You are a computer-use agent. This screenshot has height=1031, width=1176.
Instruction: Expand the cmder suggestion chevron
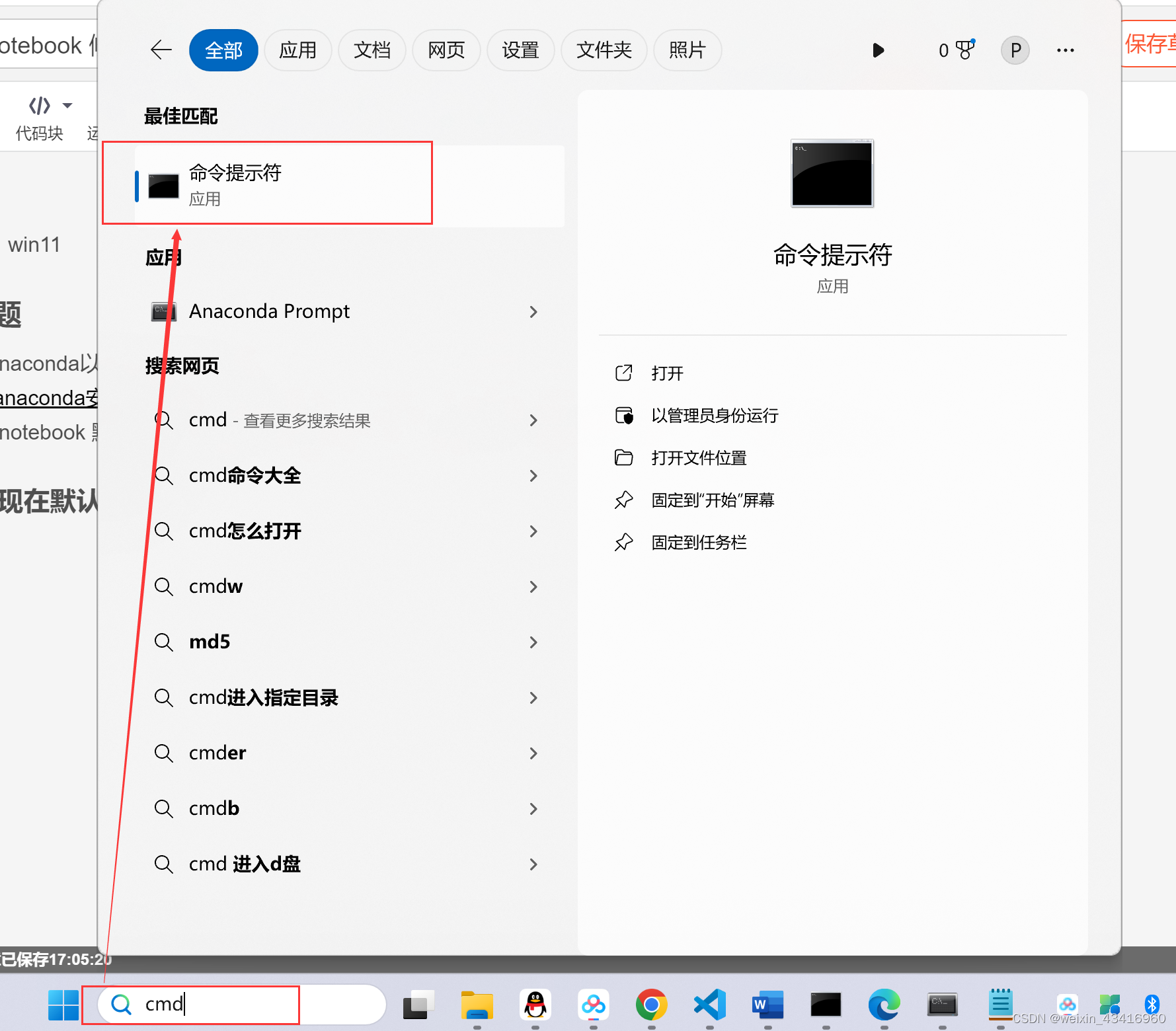533,753
